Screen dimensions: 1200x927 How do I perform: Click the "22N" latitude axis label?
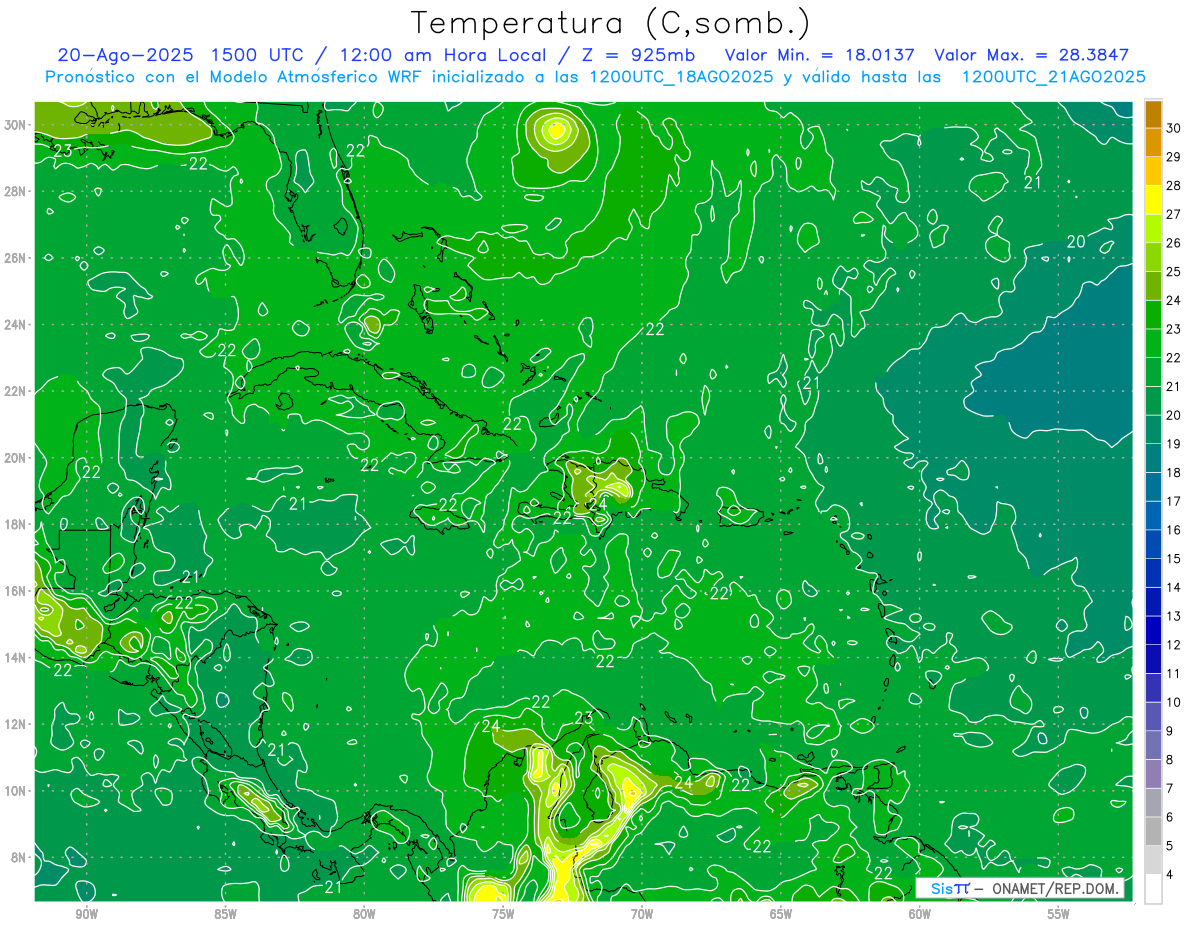15,391
